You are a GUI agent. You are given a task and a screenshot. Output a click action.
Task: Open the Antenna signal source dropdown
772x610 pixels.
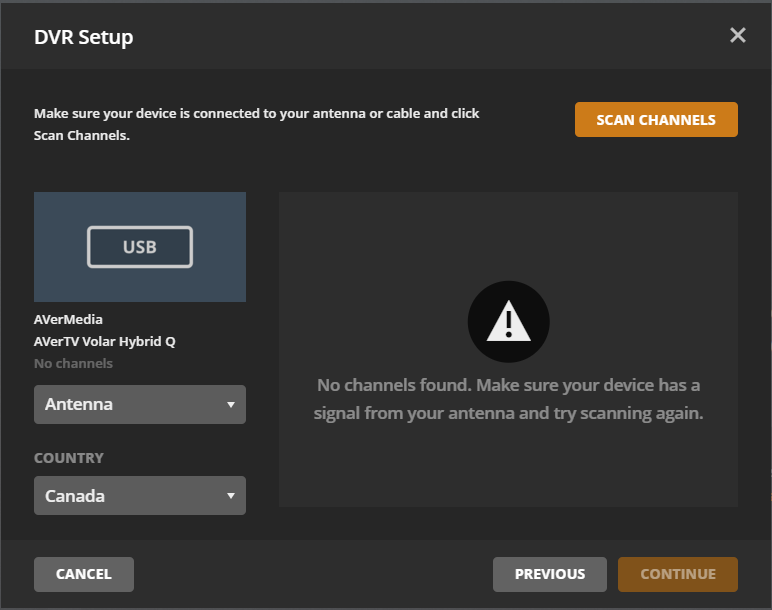130,405
